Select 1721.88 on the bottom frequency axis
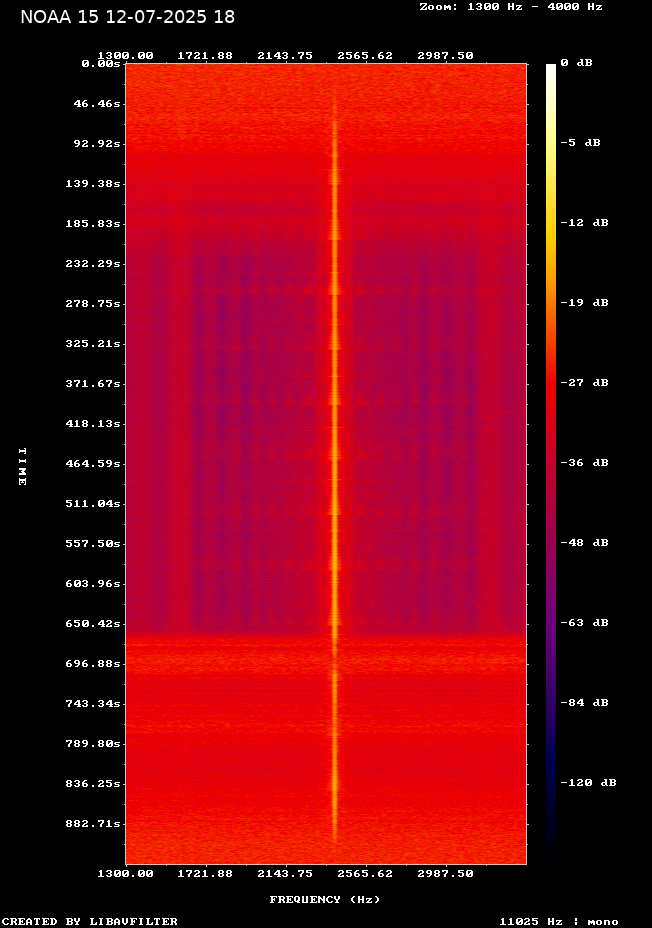 [x=205, y=874]
